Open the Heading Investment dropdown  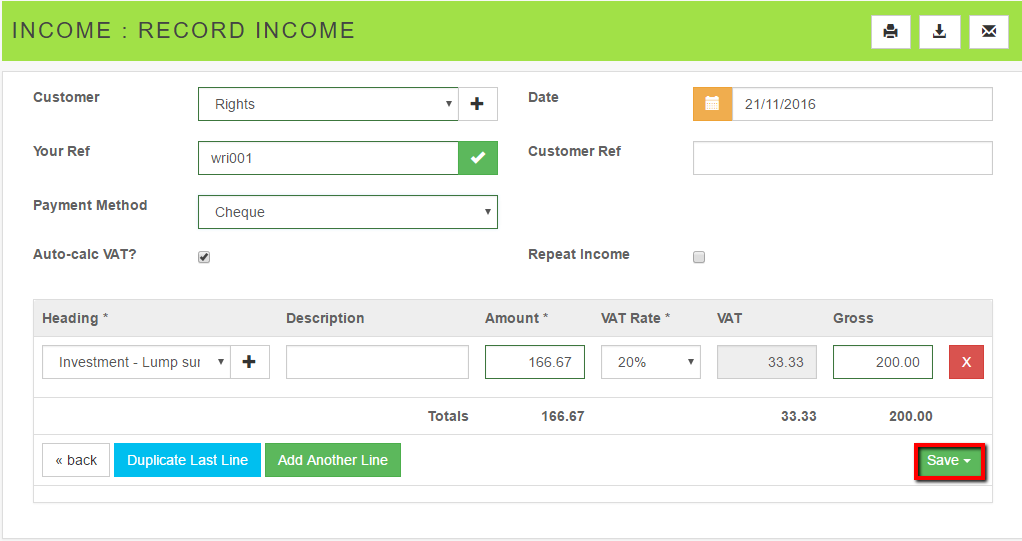[x=136, y=362]
